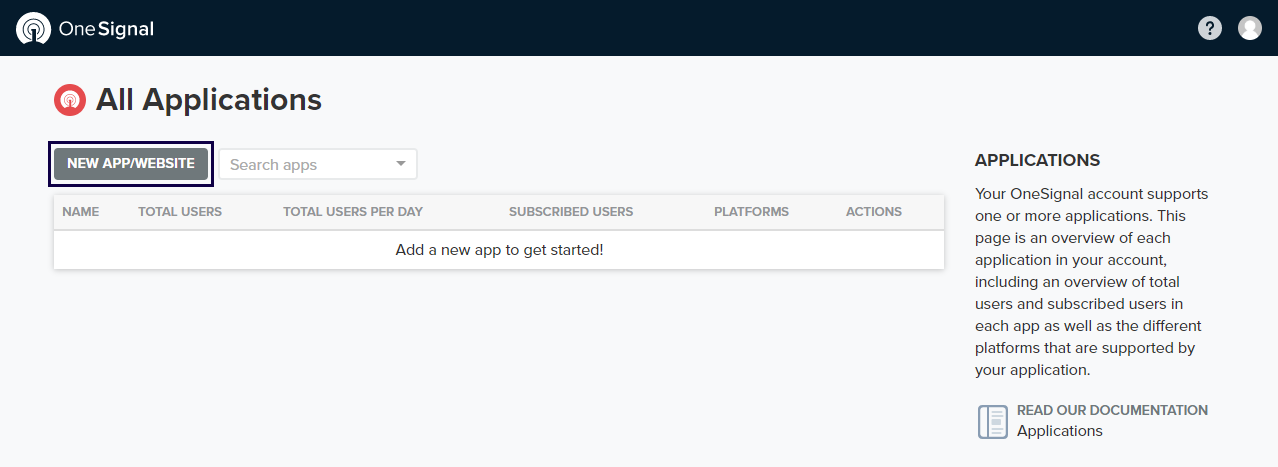Click the 'Add a new app' table row
Image resolution: width=1278 pixels, height=467 pixels.
[499, 250]
